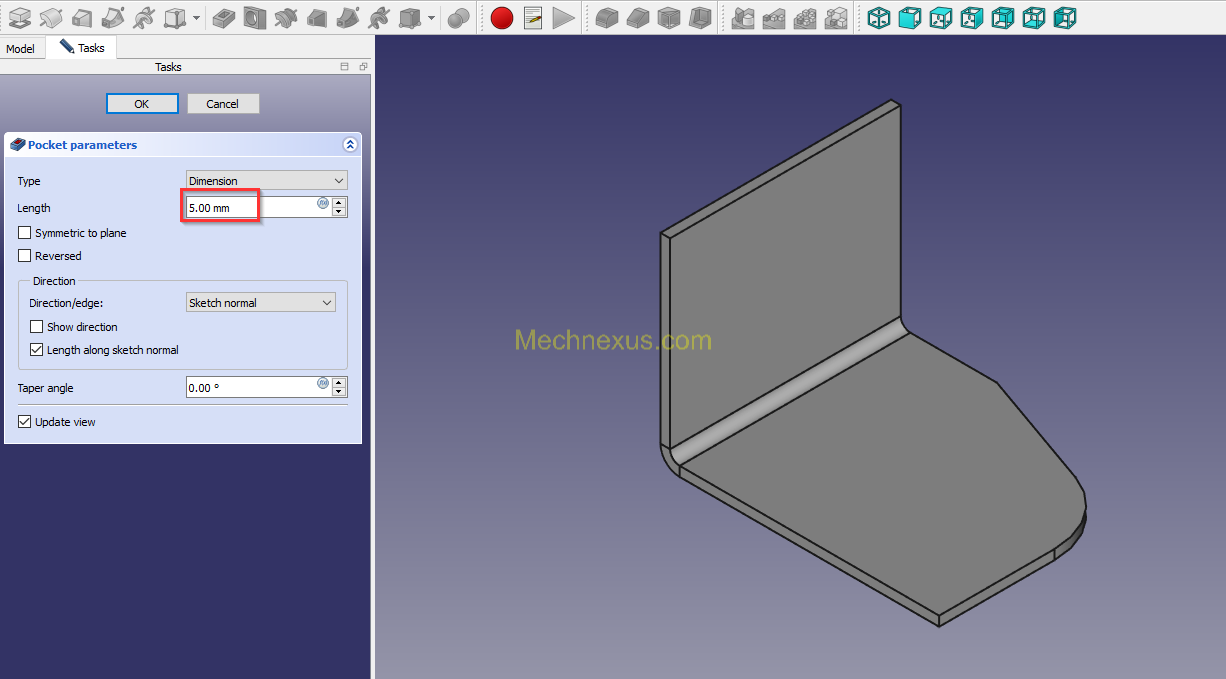This screenshot has width=1226, height=679.
Task: Select the Additive Helix tool
Action: click(144, 17)
